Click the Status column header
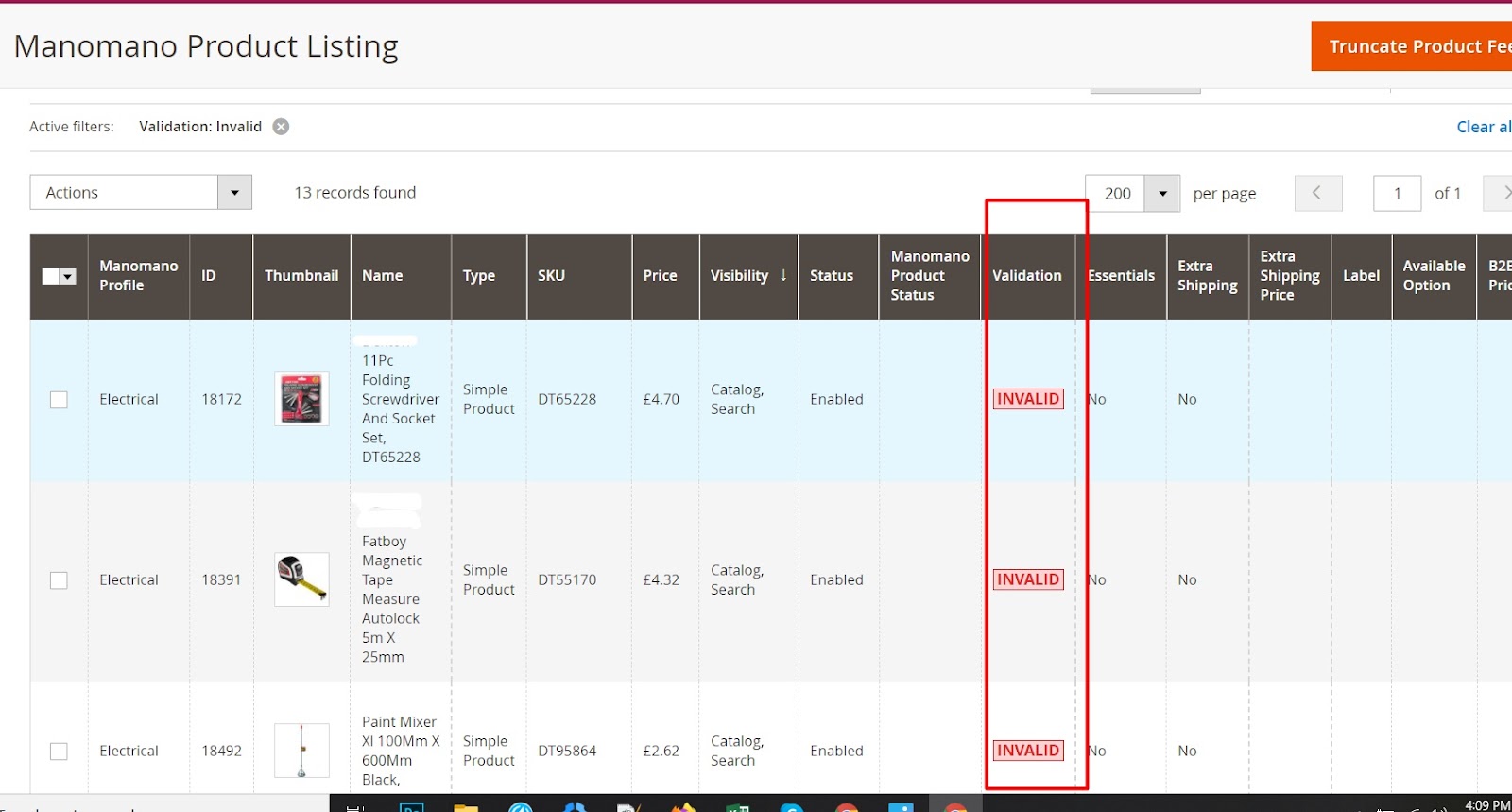1512x812 pixels. pyautogui.click(x=838, y=276)
